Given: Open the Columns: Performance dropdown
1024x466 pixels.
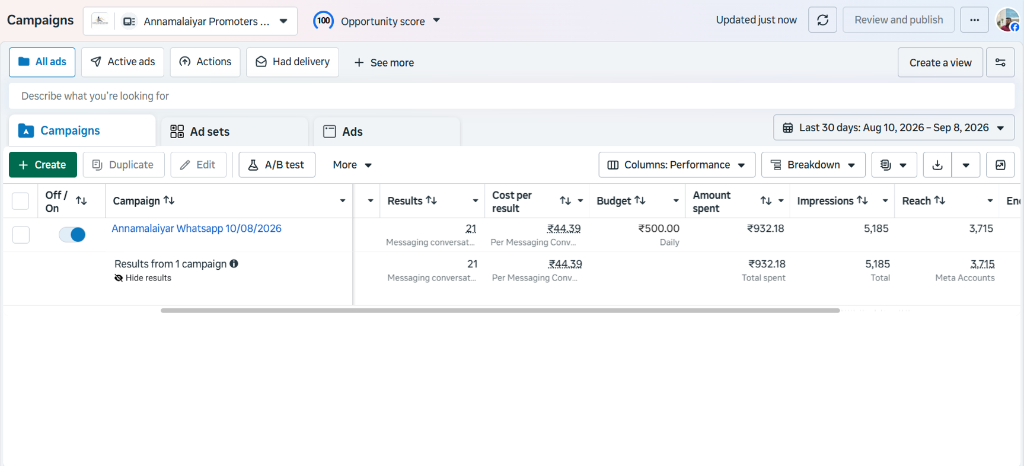Looking at the screenshot, I should point(677,165).
